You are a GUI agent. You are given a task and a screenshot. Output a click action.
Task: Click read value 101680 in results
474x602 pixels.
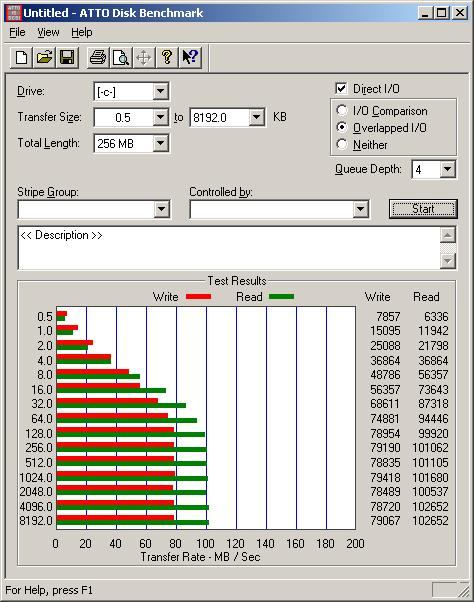(430, 477)
